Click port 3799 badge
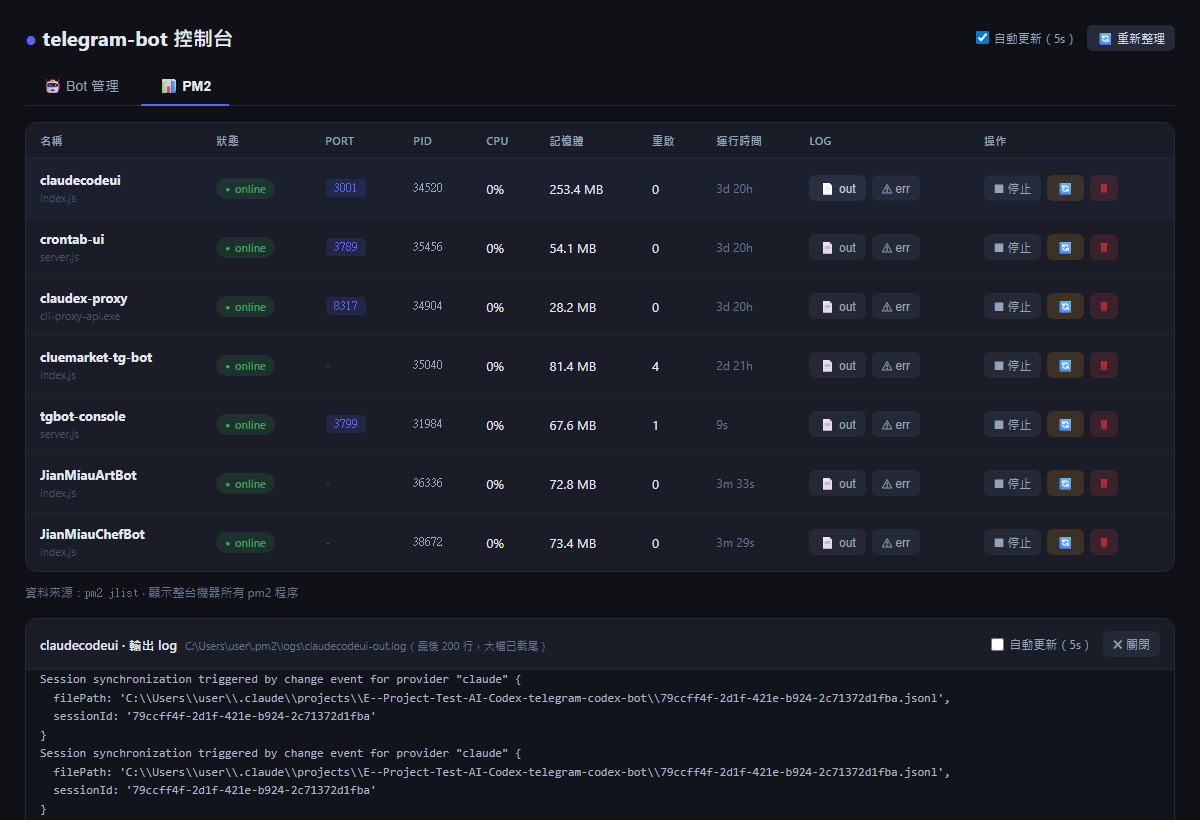 point(345,424)
